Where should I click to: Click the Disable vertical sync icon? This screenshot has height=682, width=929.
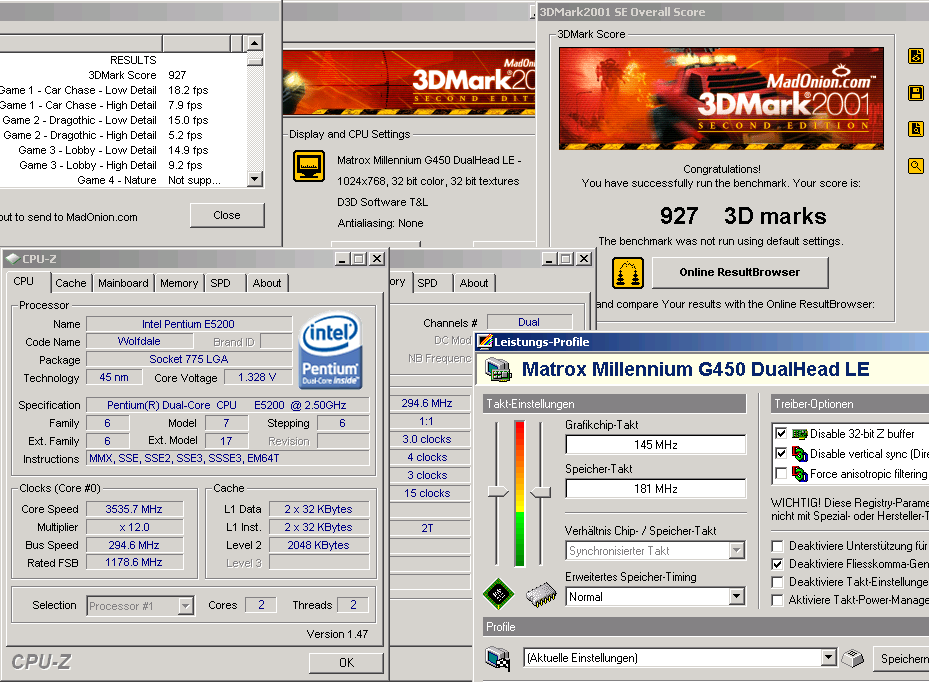pos(800,454)
